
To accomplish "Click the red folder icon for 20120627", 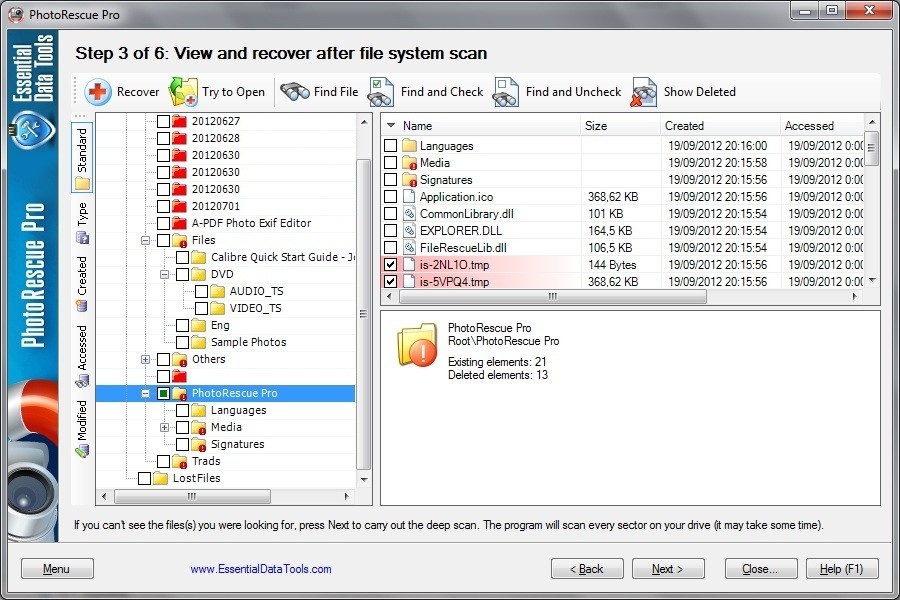I will [x=180, y=121].
